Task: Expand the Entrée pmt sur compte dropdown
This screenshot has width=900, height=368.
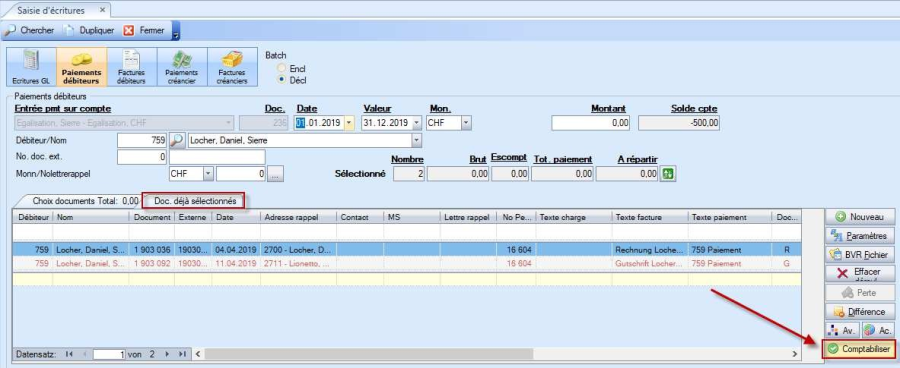Action: click(x=229, y=123)
